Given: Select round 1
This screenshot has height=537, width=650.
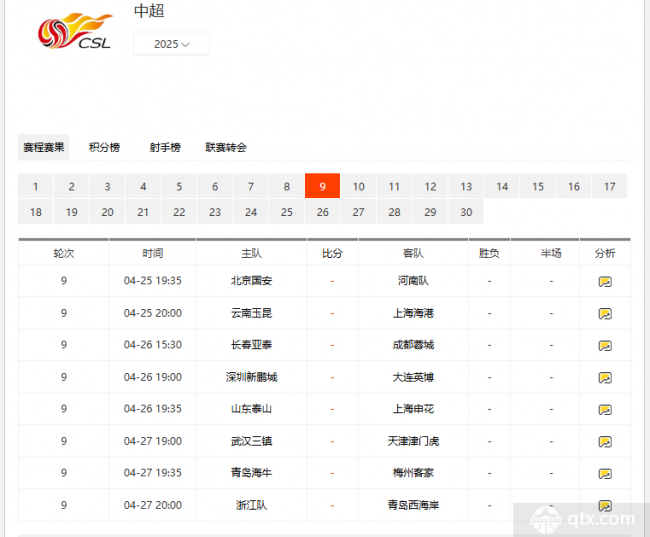Looking at the screenshot, I should pos(36,186).
